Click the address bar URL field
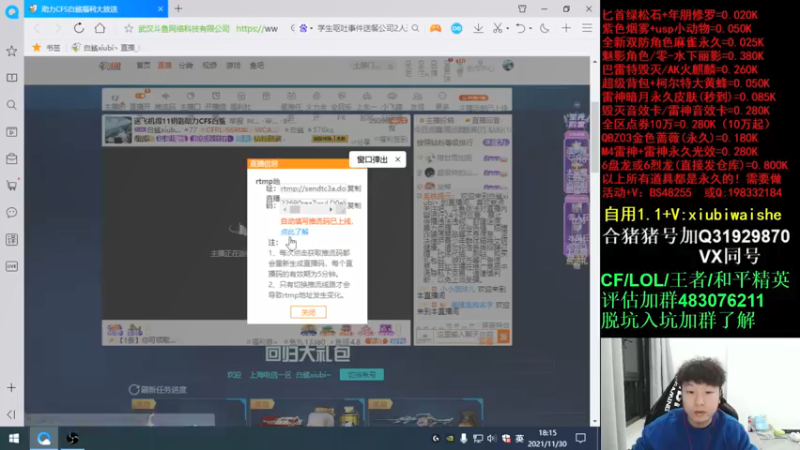 click(208, 29)
